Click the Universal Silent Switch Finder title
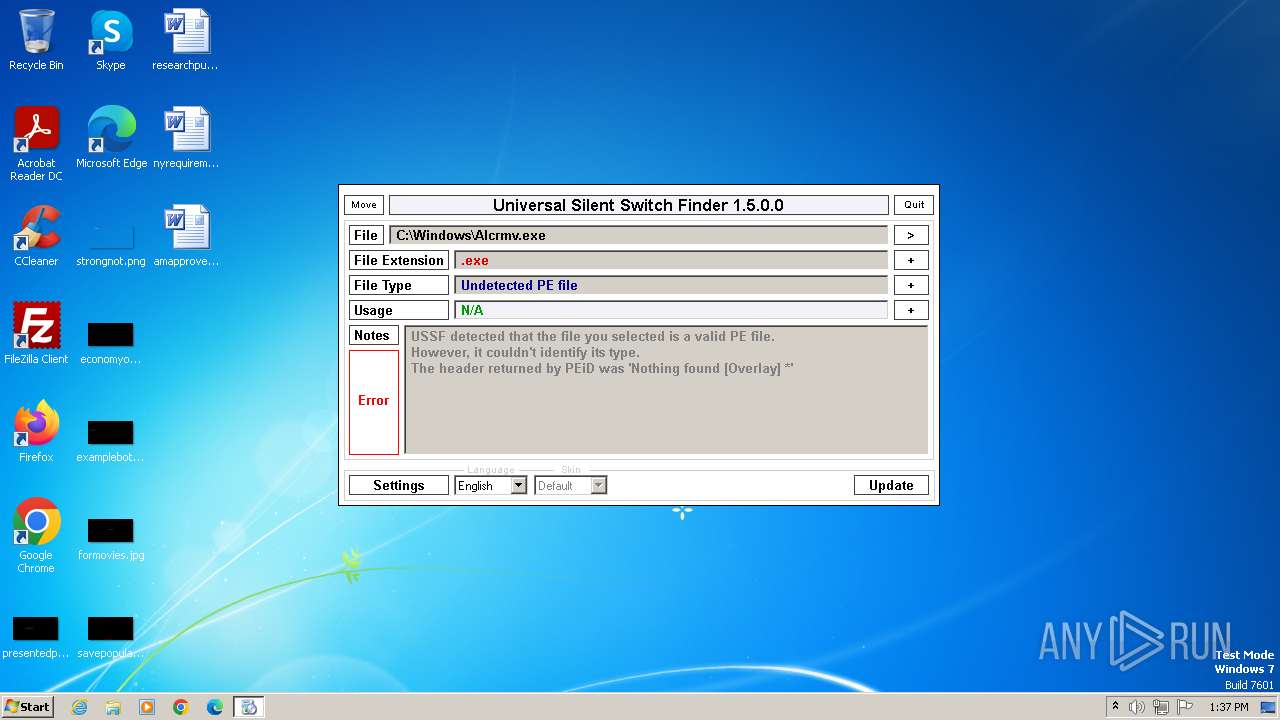Viewport: 1280px width, 720px height. click(638, 205)
